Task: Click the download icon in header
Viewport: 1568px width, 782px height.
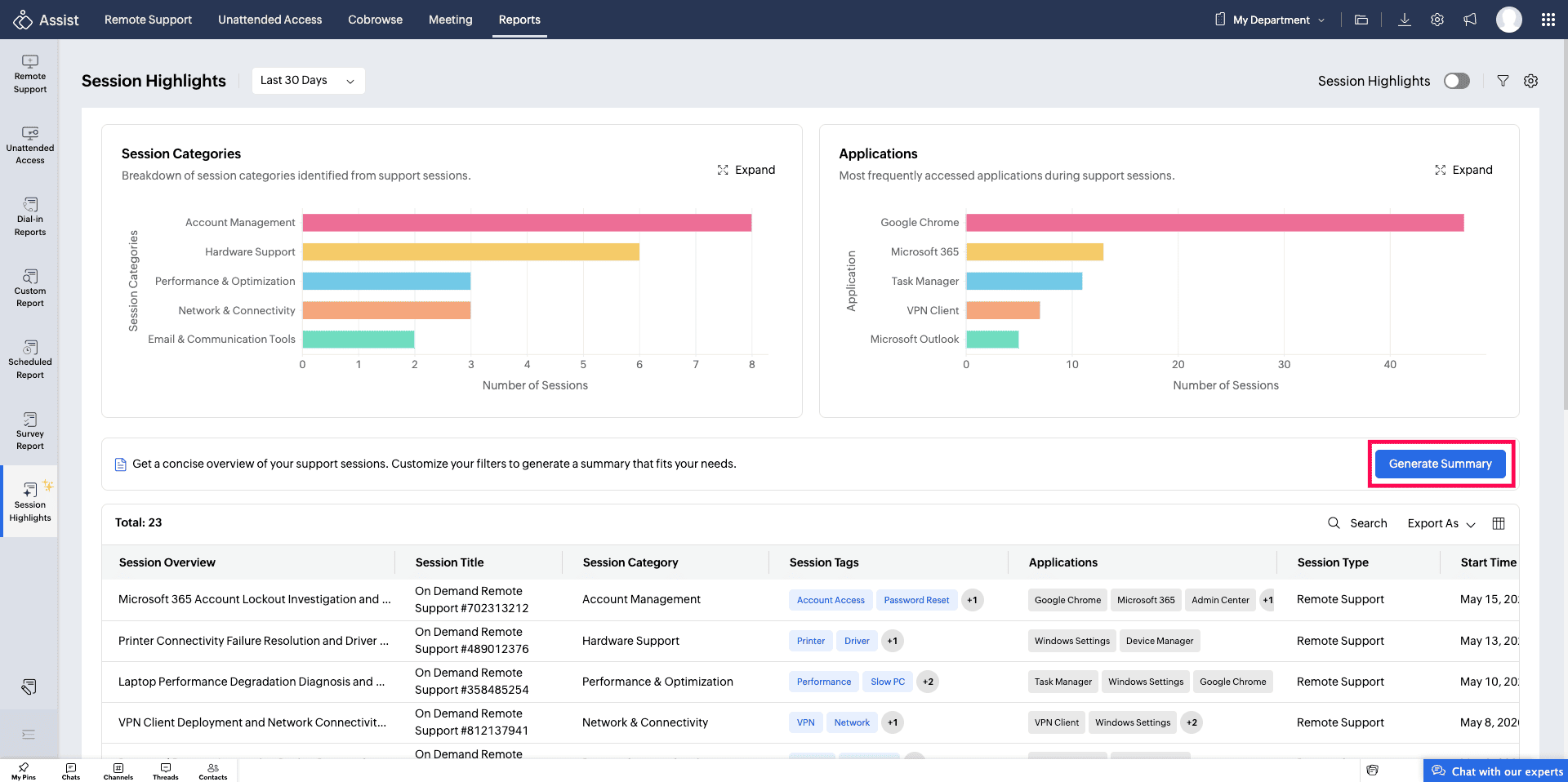Action: (1405, 20)
